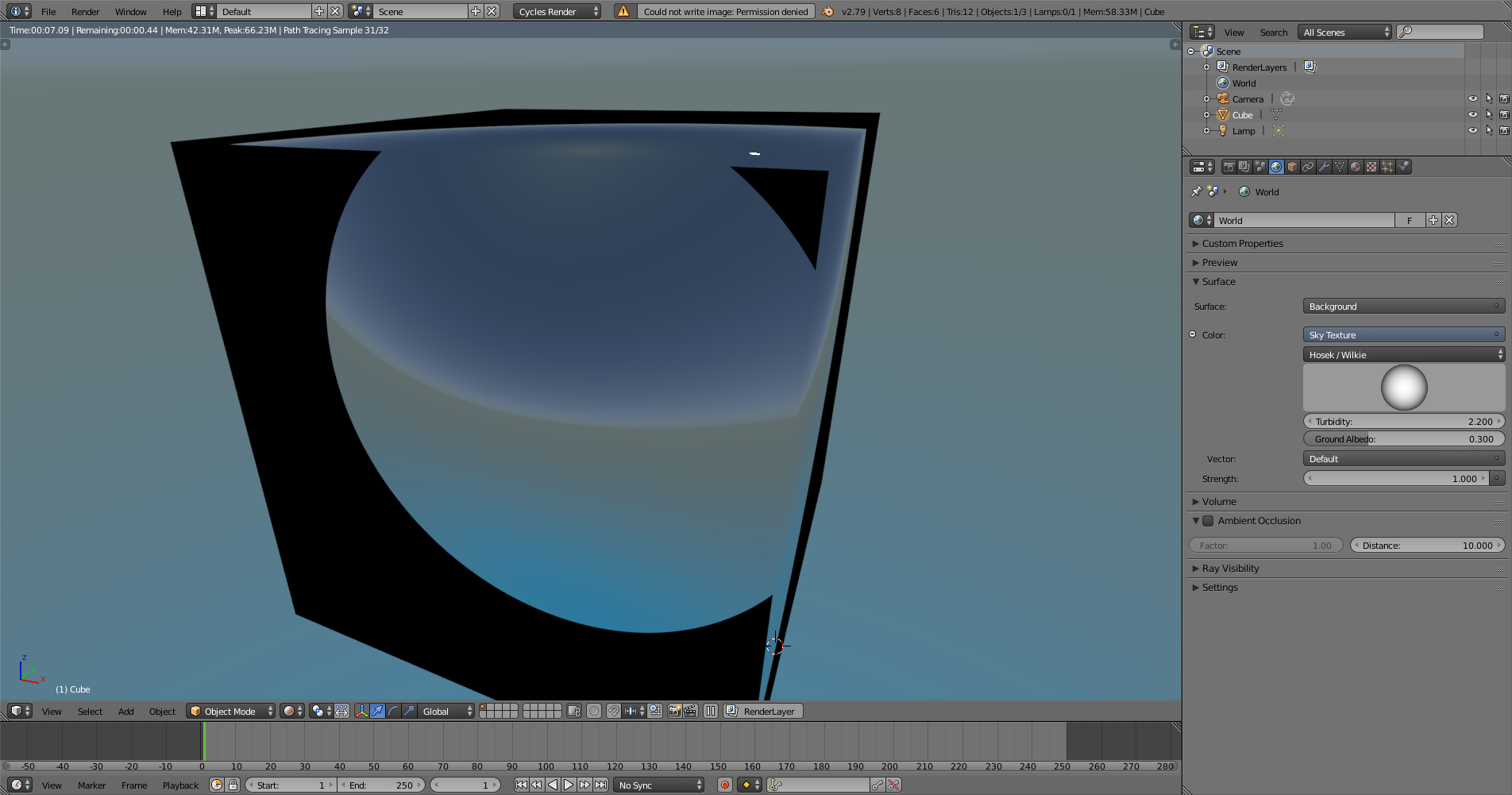The width and height of the screenshot is (1512, 795).
Task: Click the warning triangle icon in top bar
Action: [x=623, y=11]
